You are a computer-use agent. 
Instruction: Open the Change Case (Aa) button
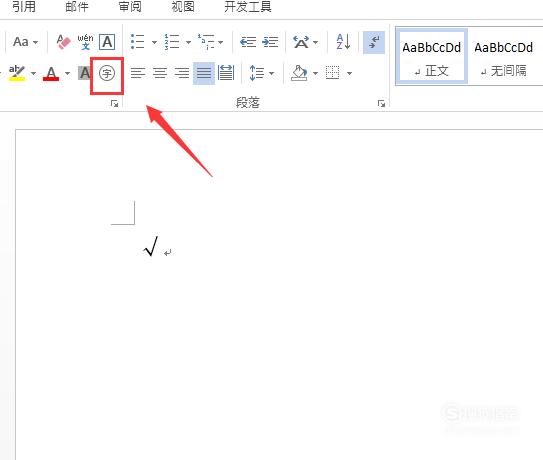click(25, 42)
